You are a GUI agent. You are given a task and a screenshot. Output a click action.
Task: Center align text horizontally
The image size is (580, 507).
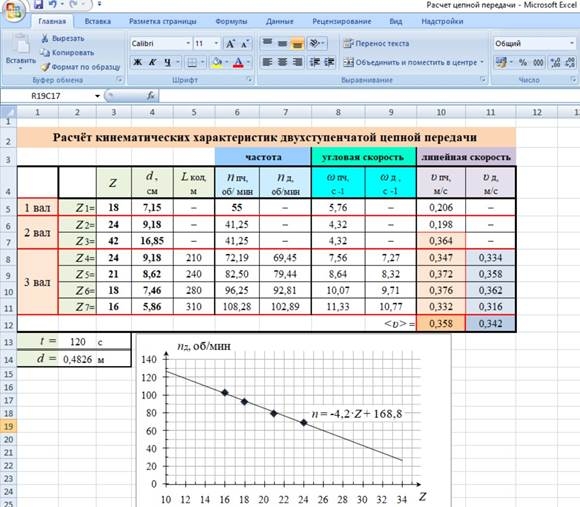[x=282, y=62]
